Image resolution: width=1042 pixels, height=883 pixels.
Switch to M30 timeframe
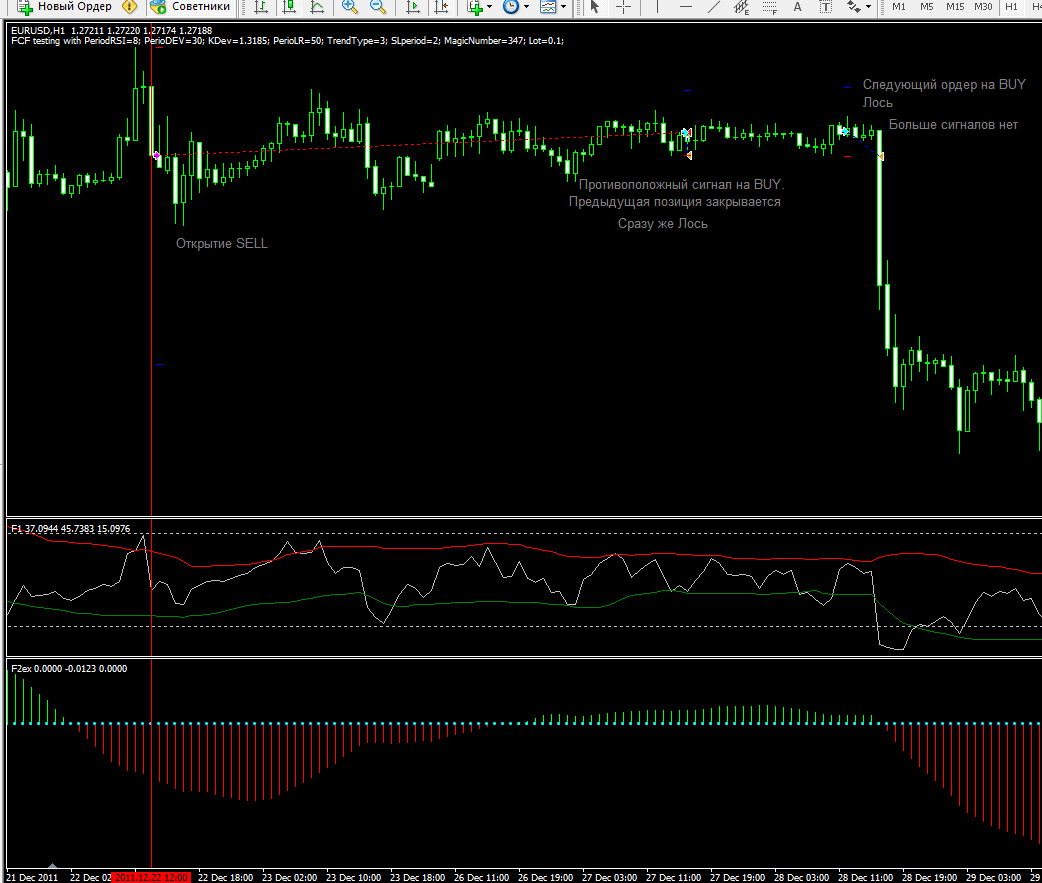coord(983,7)
